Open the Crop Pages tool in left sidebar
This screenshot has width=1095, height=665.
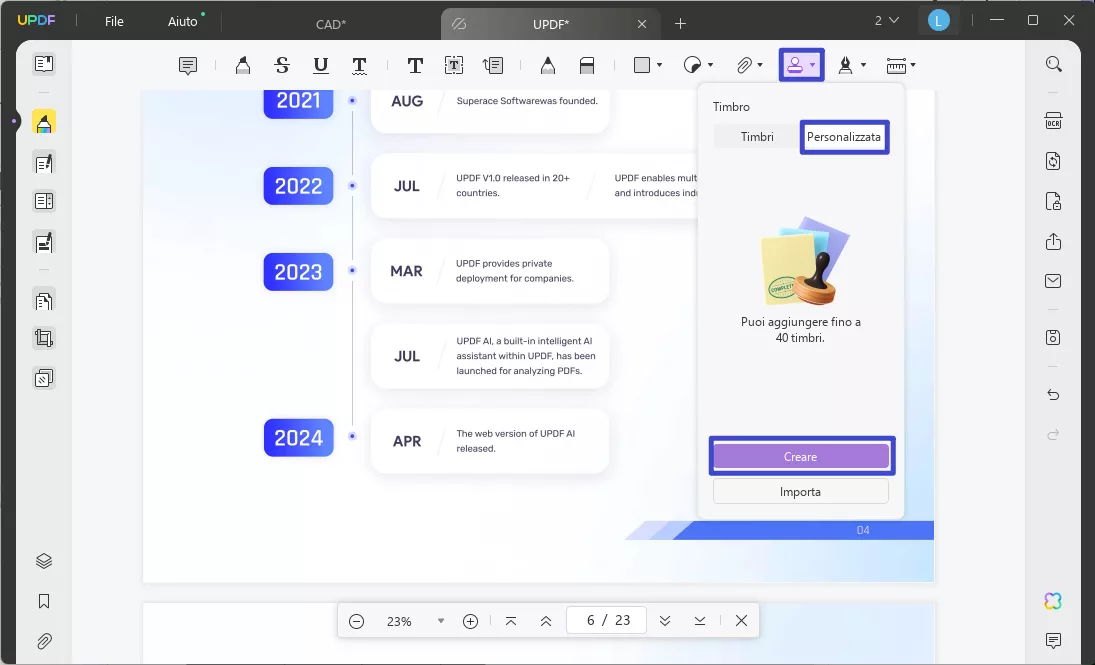(x=44, y=338)
